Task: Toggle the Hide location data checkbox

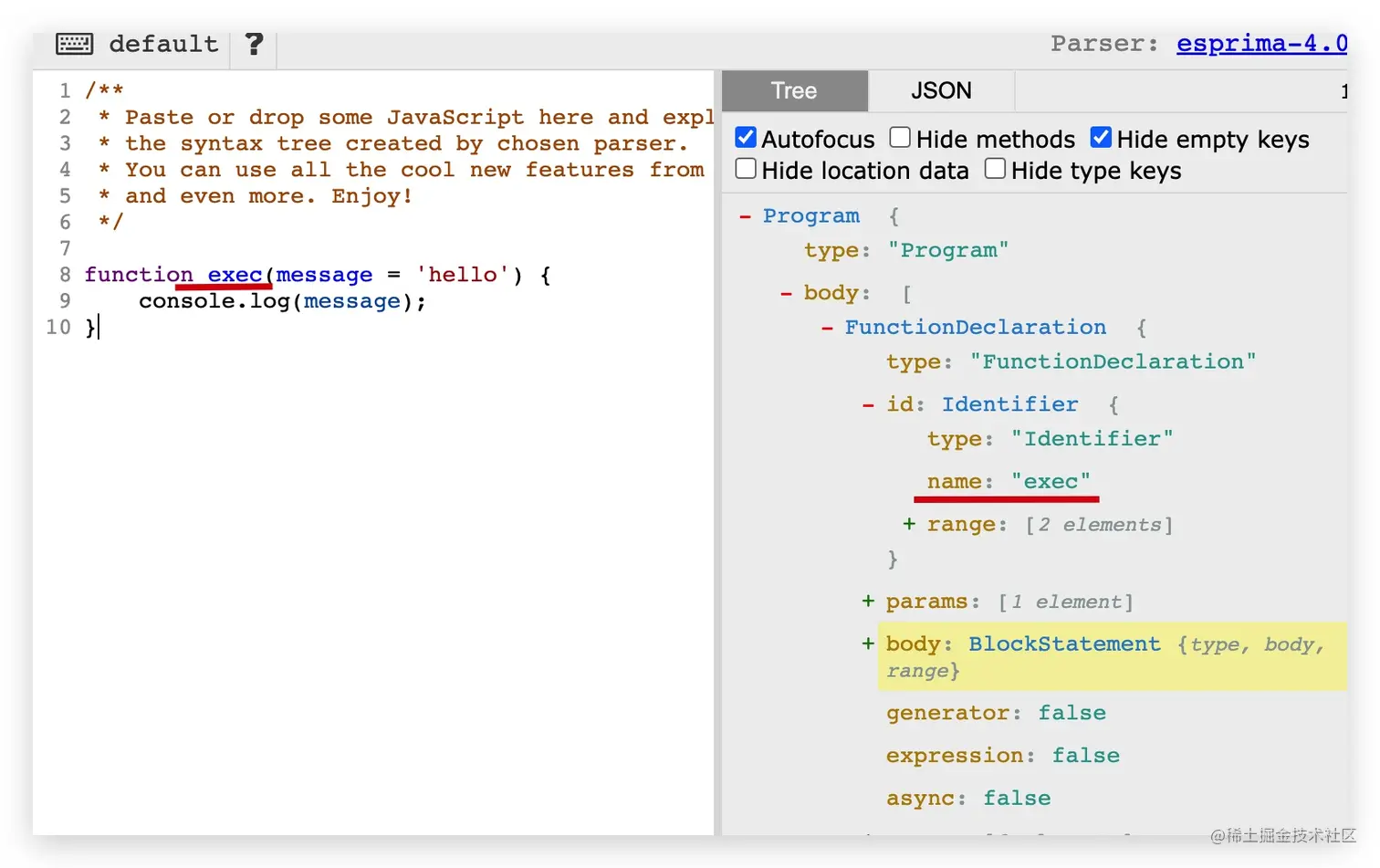Action: (746, 169)
